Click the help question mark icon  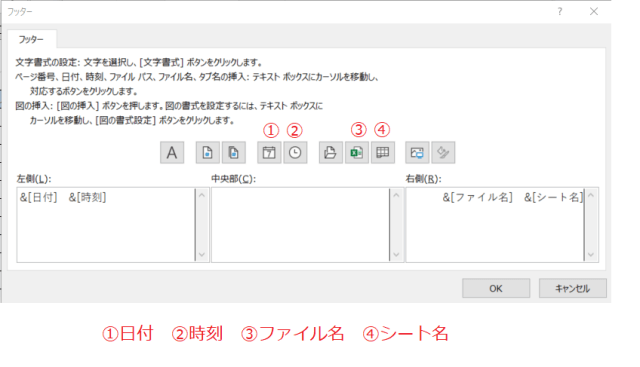[x=560, y=11]
